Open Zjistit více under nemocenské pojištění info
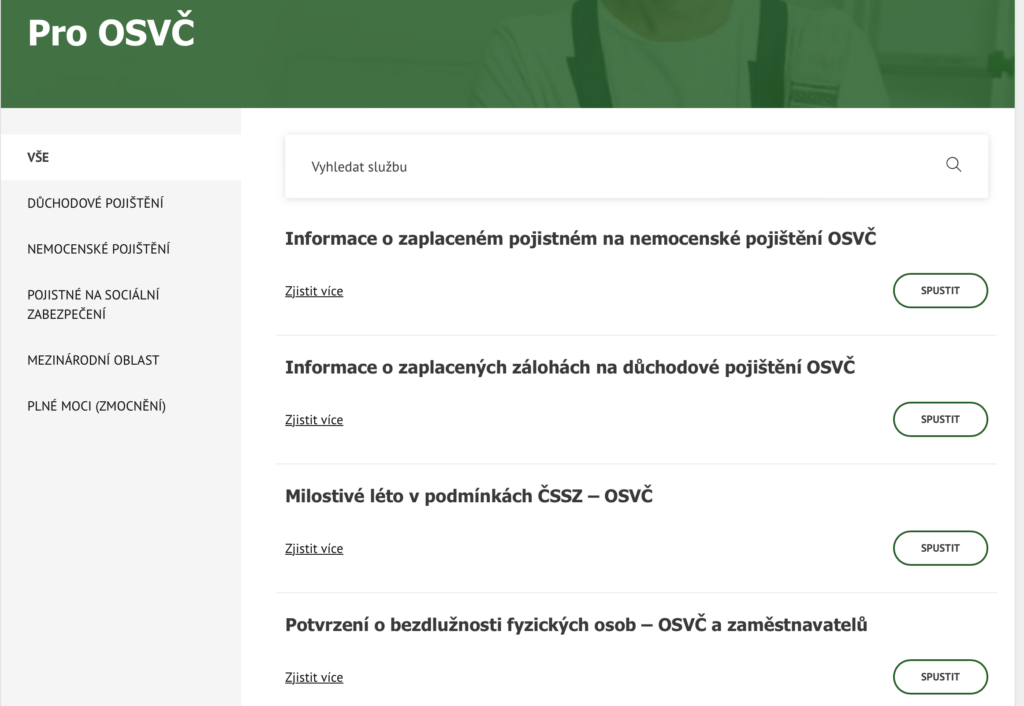Screen dimensions: 1024x706 coord(313,290)
